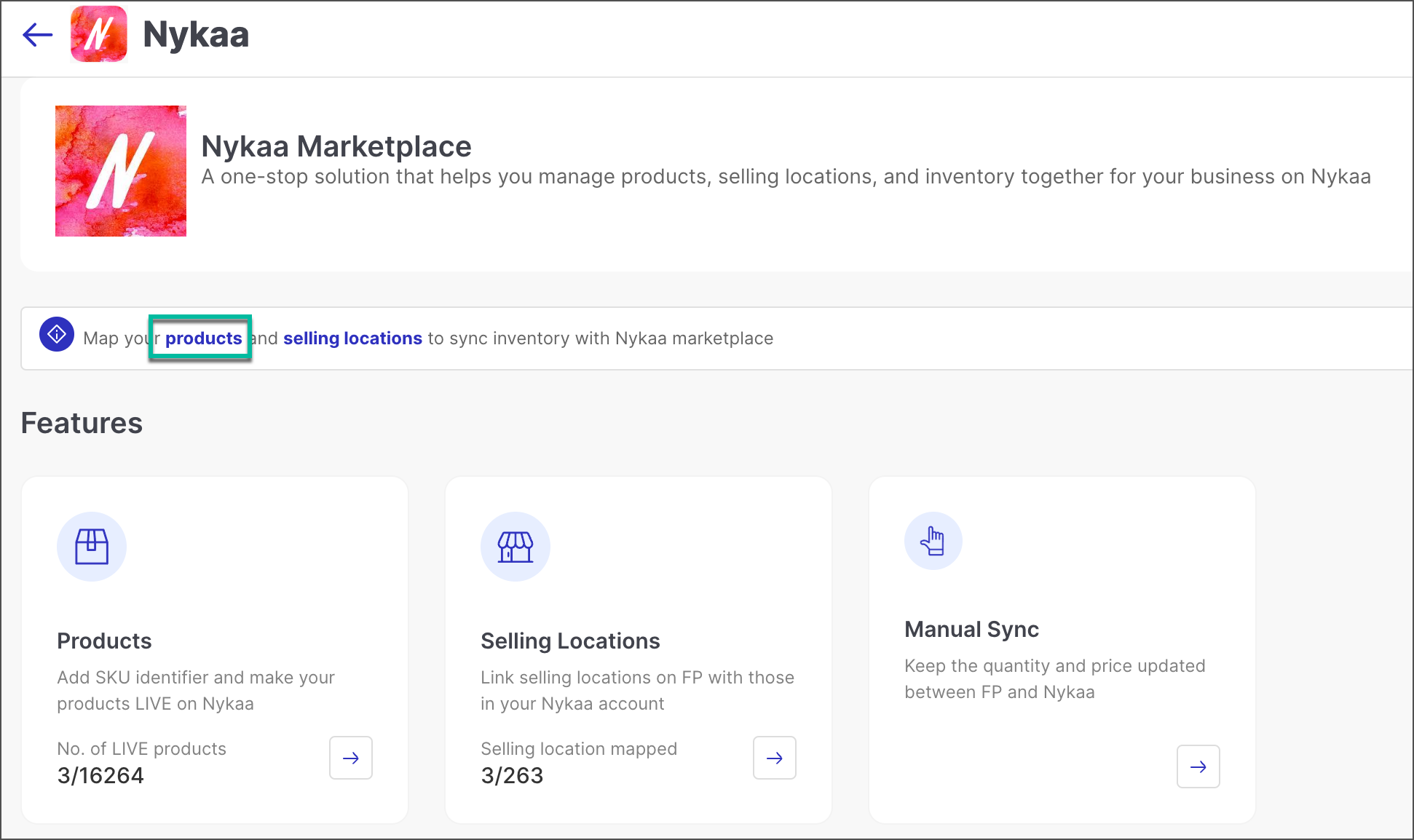Click the blue diamond info icon
The height and width of the screenshot is (840, 1414).
tap(56, 335)
